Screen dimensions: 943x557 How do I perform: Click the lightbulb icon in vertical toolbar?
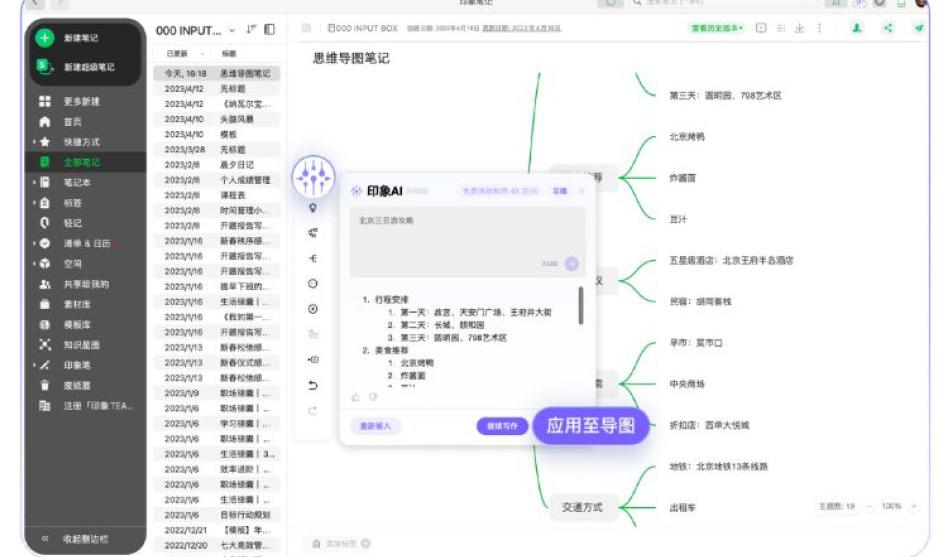[x=313, y=208]
